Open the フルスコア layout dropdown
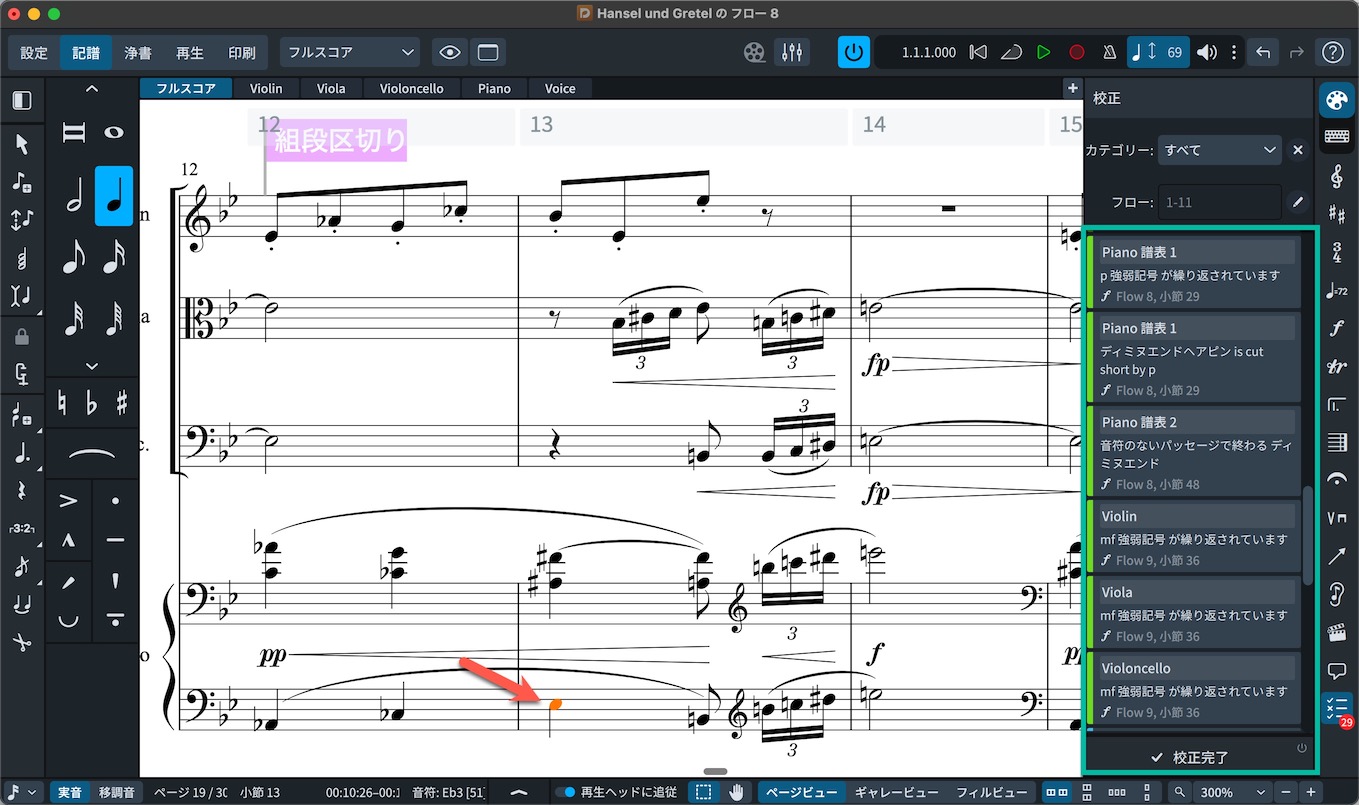The width and height of the screenshot is (1359, 805). tap(350, 52)
